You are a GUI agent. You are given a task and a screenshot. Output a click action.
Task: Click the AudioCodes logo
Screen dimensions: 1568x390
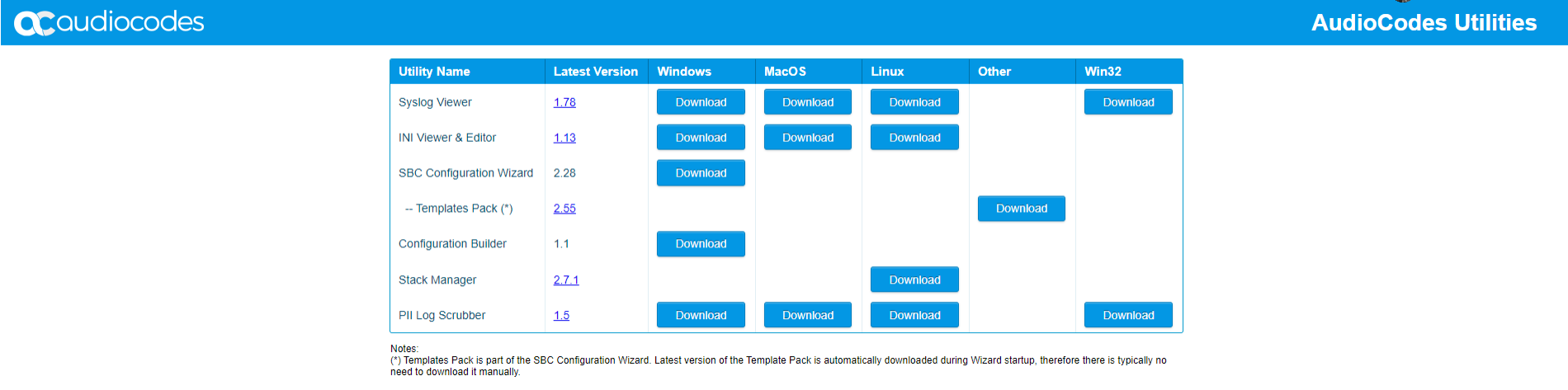point(109,22)
